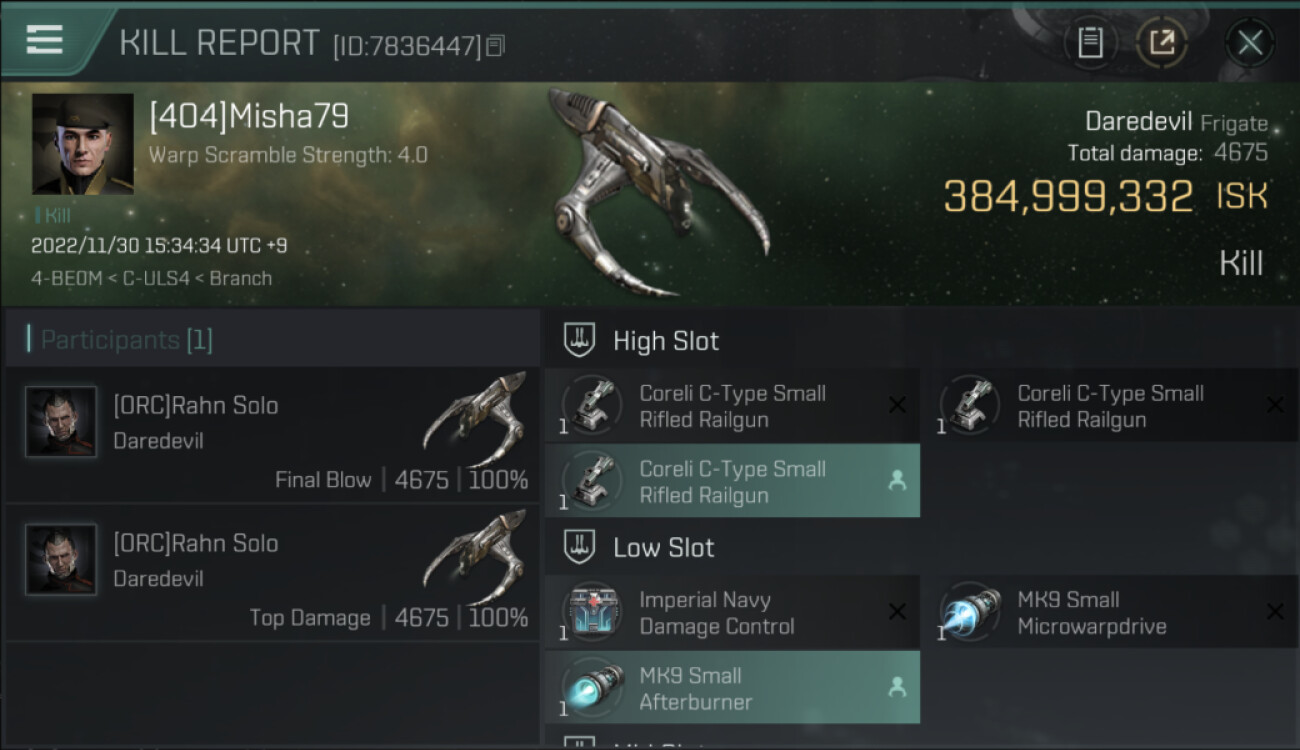The image size is (1300, 750).
Task: Open the hamburger menu in the top-left corner
Action: point(44,39)
